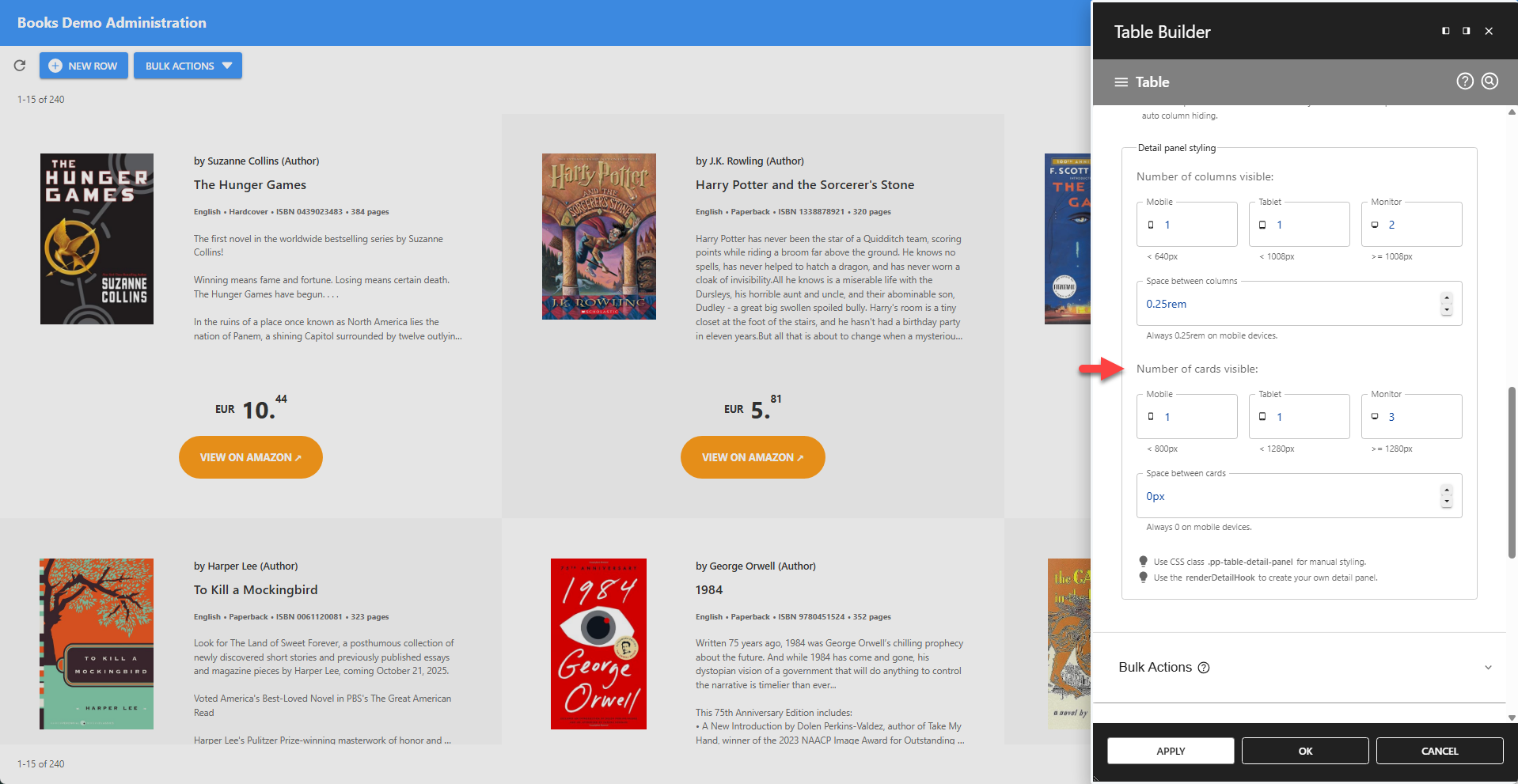
Task: Click The Hunger Games title text
Action: pyautogui.click(x=250, y=185)
